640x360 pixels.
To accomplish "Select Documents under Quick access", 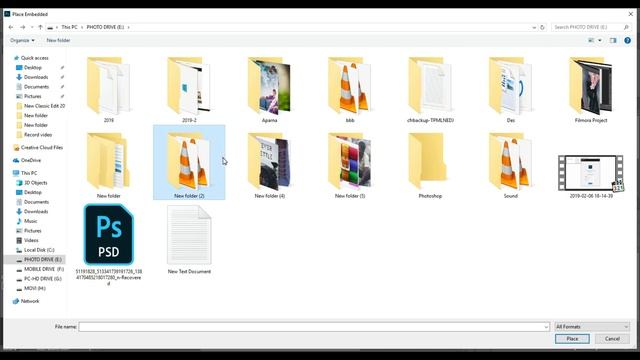I will pyautogui.click(x=36, y=87).
